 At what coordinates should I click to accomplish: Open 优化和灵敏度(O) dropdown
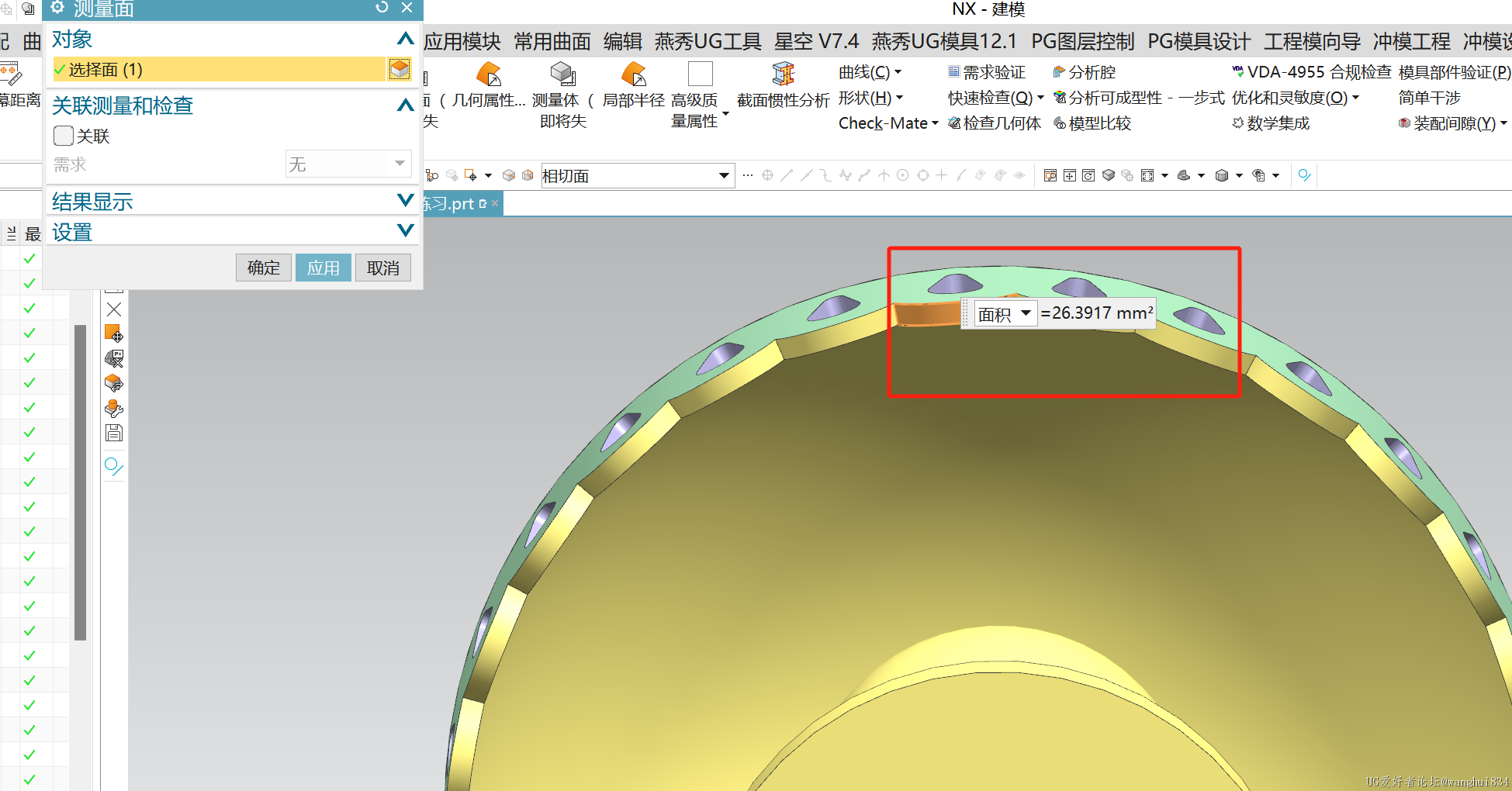tap(1296, 98)
